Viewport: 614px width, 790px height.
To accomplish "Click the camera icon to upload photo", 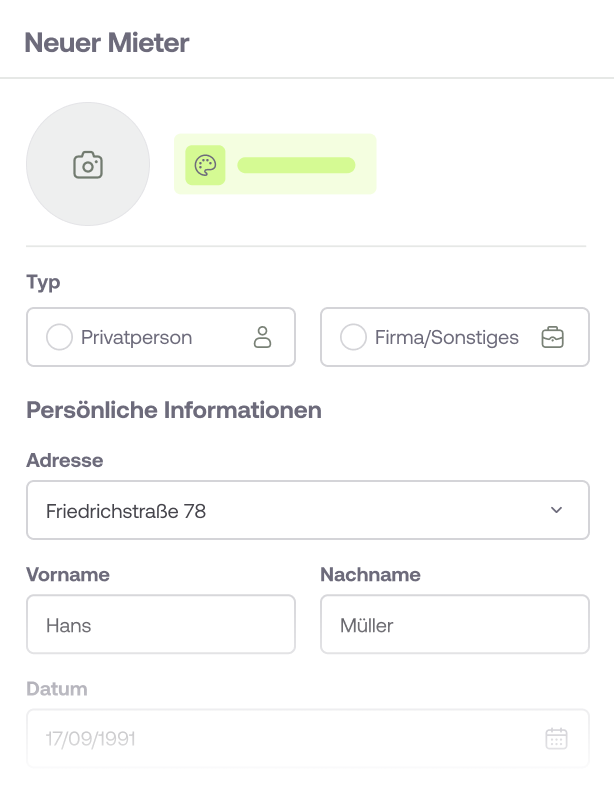I will pyautogui.click(x=88, y=165).
